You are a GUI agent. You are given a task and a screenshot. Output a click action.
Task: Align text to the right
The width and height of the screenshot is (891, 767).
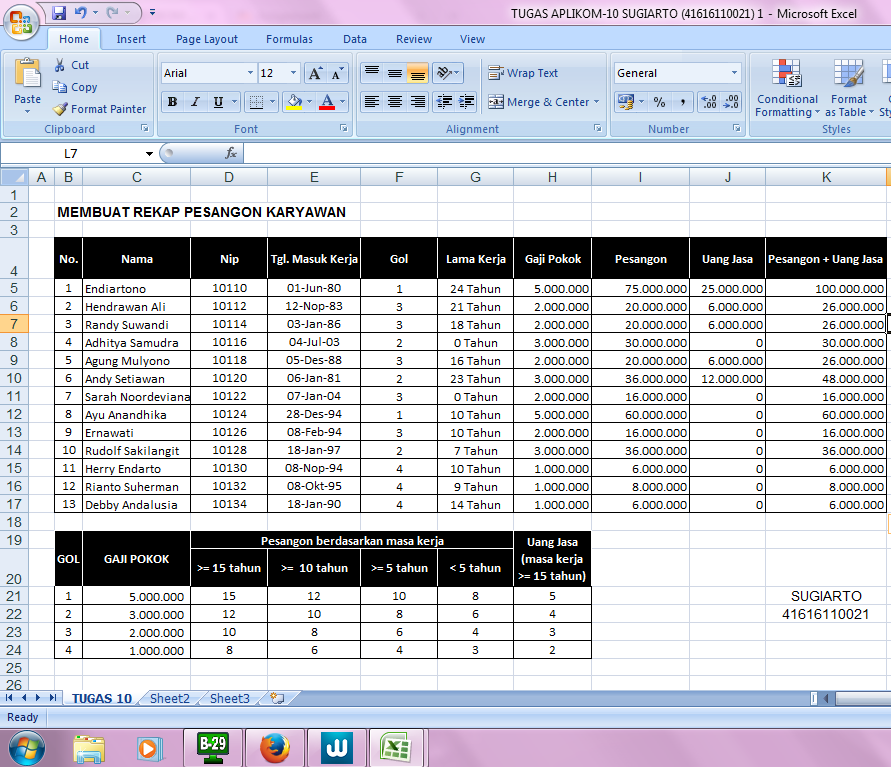(418, 102)
